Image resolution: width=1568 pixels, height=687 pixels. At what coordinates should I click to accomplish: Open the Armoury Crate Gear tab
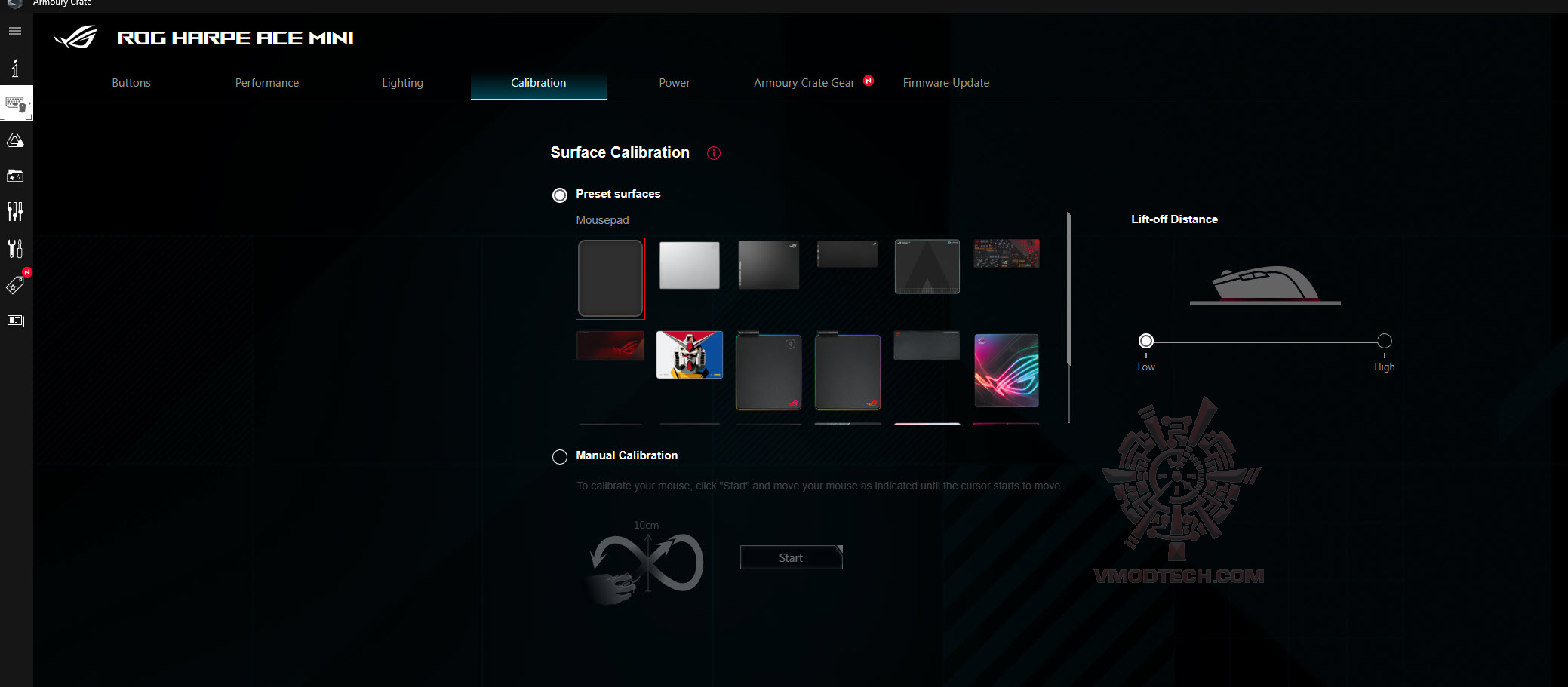(804, 83)
